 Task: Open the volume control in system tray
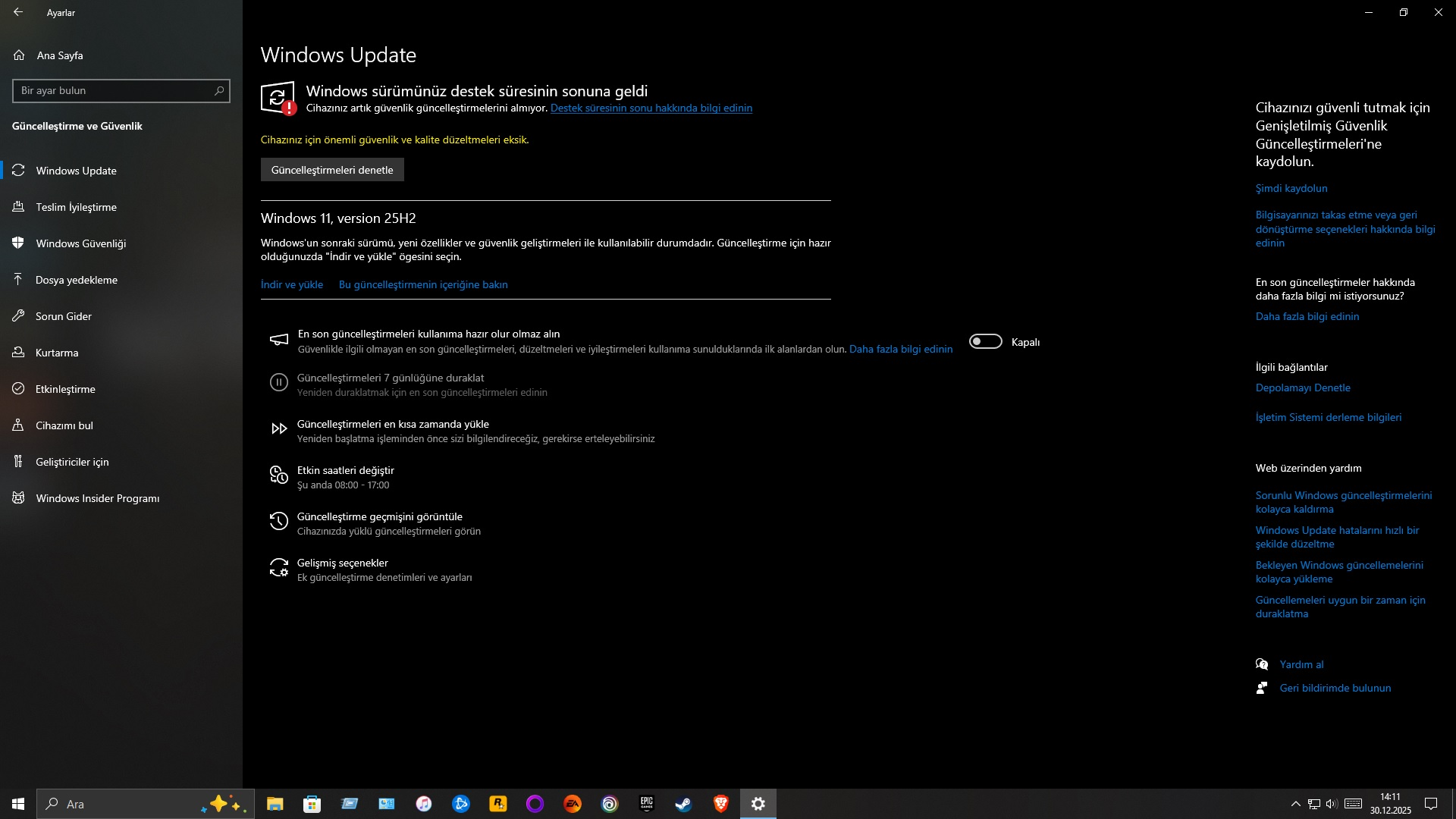click(x=1332, y=804)
